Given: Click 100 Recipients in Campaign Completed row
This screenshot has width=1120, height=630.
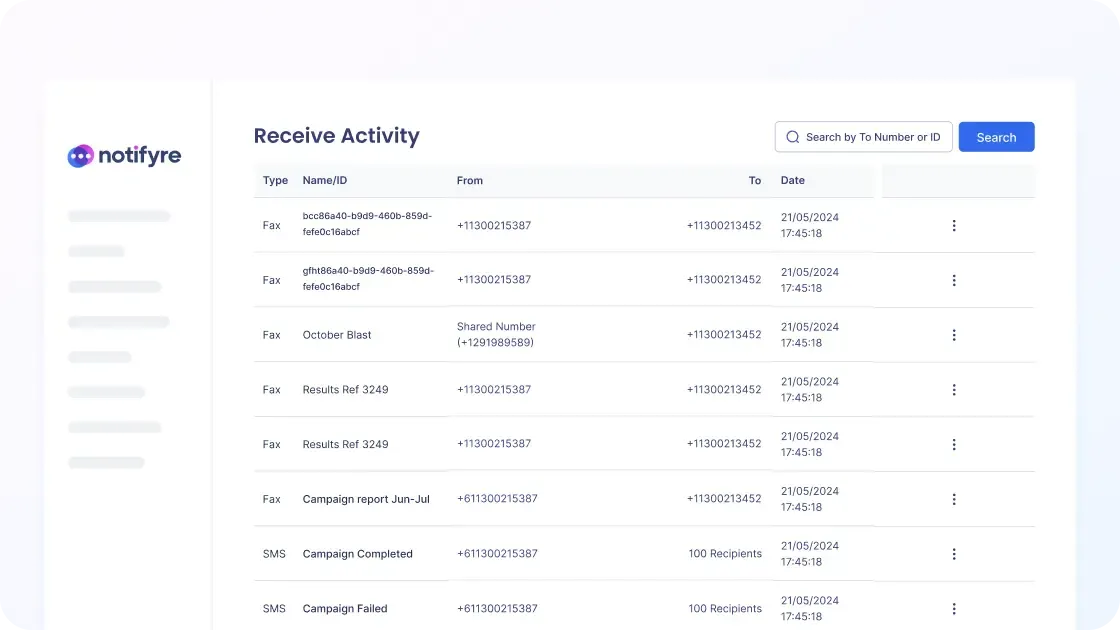Looking at the screenshot, I should [x=725, y=554].
